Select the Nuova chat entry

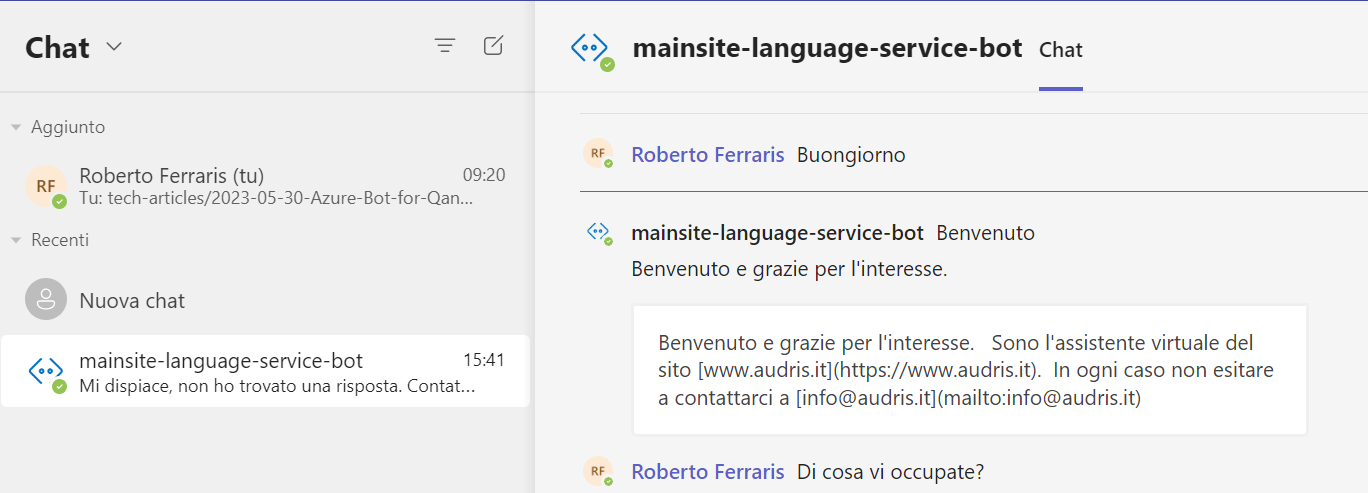click(265, 300)
